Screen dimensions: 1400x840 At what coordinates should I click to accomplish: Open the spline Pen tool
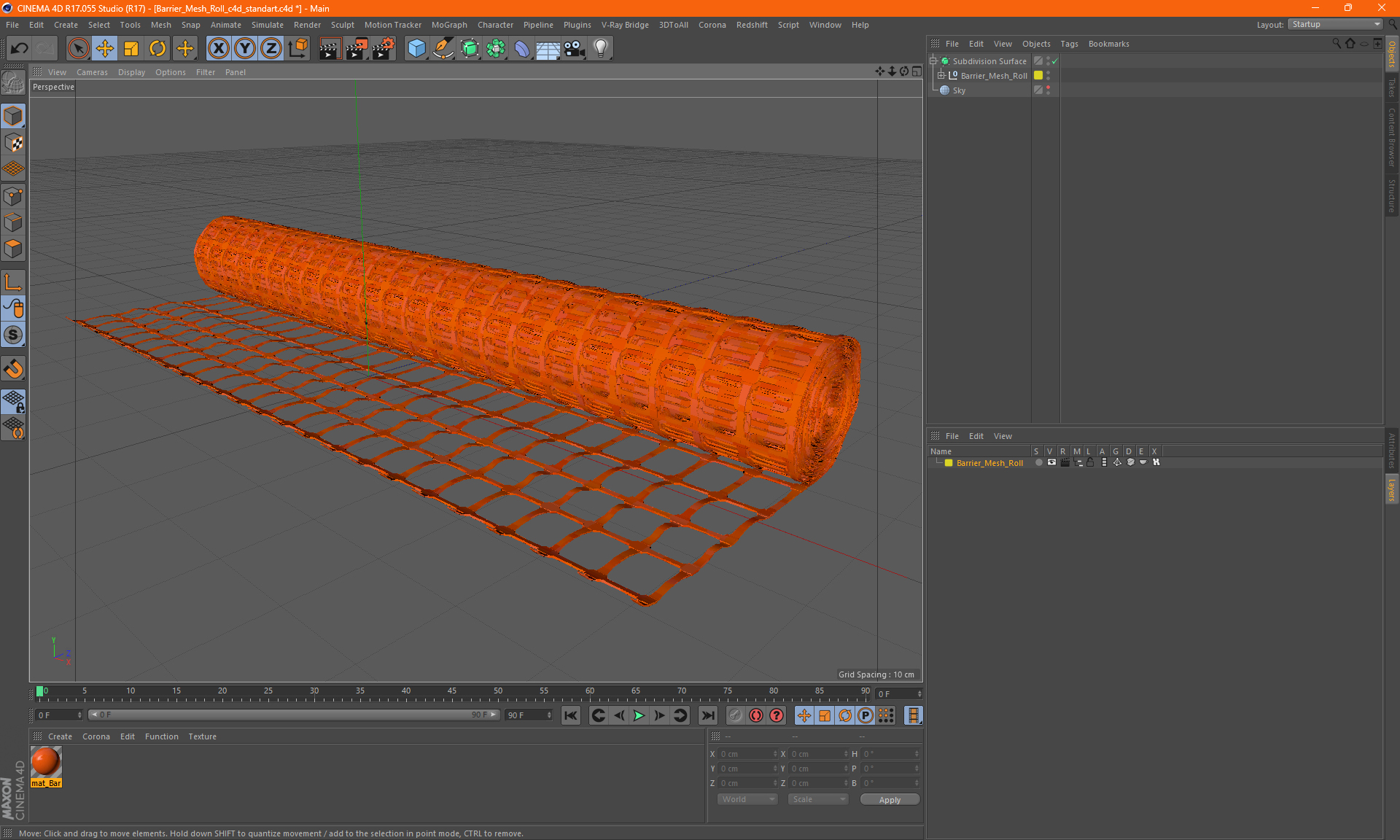443,49
